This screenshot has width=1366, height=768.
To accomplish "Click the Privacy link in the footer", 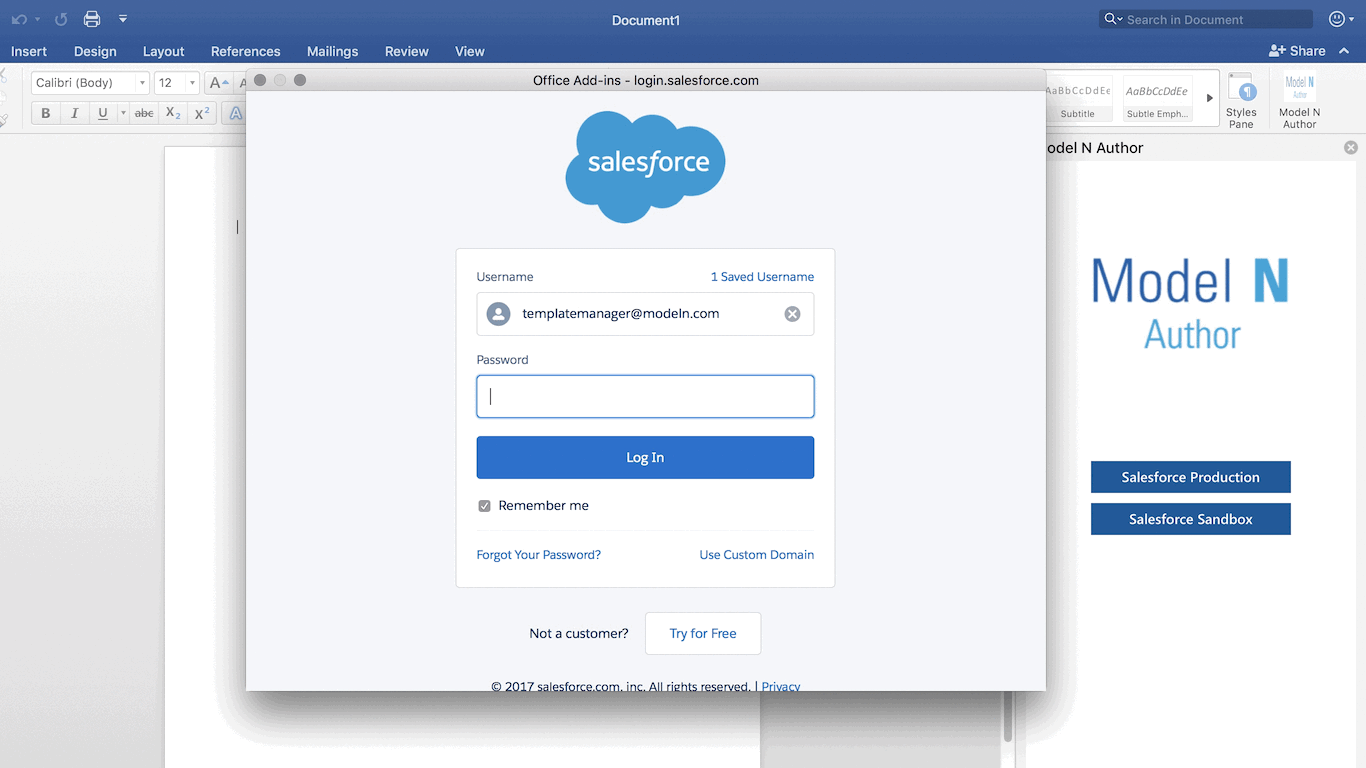I will (x=781, y=687).
